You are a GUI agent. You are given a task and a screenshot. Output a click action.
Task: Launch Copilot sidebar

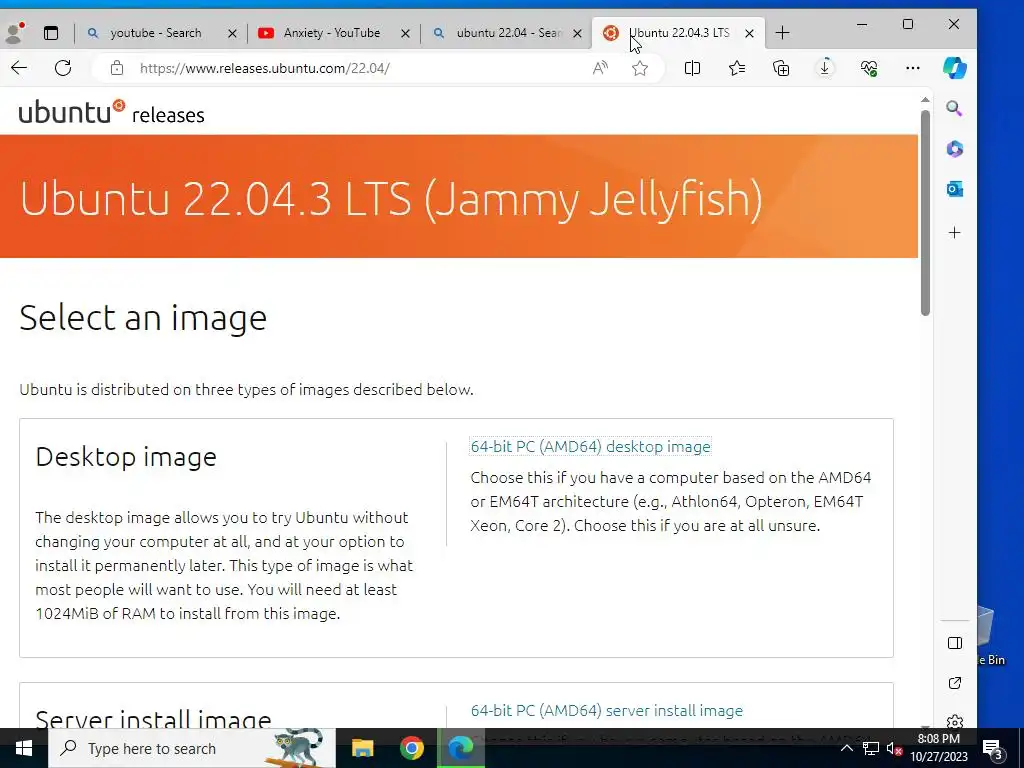[955, 68]
